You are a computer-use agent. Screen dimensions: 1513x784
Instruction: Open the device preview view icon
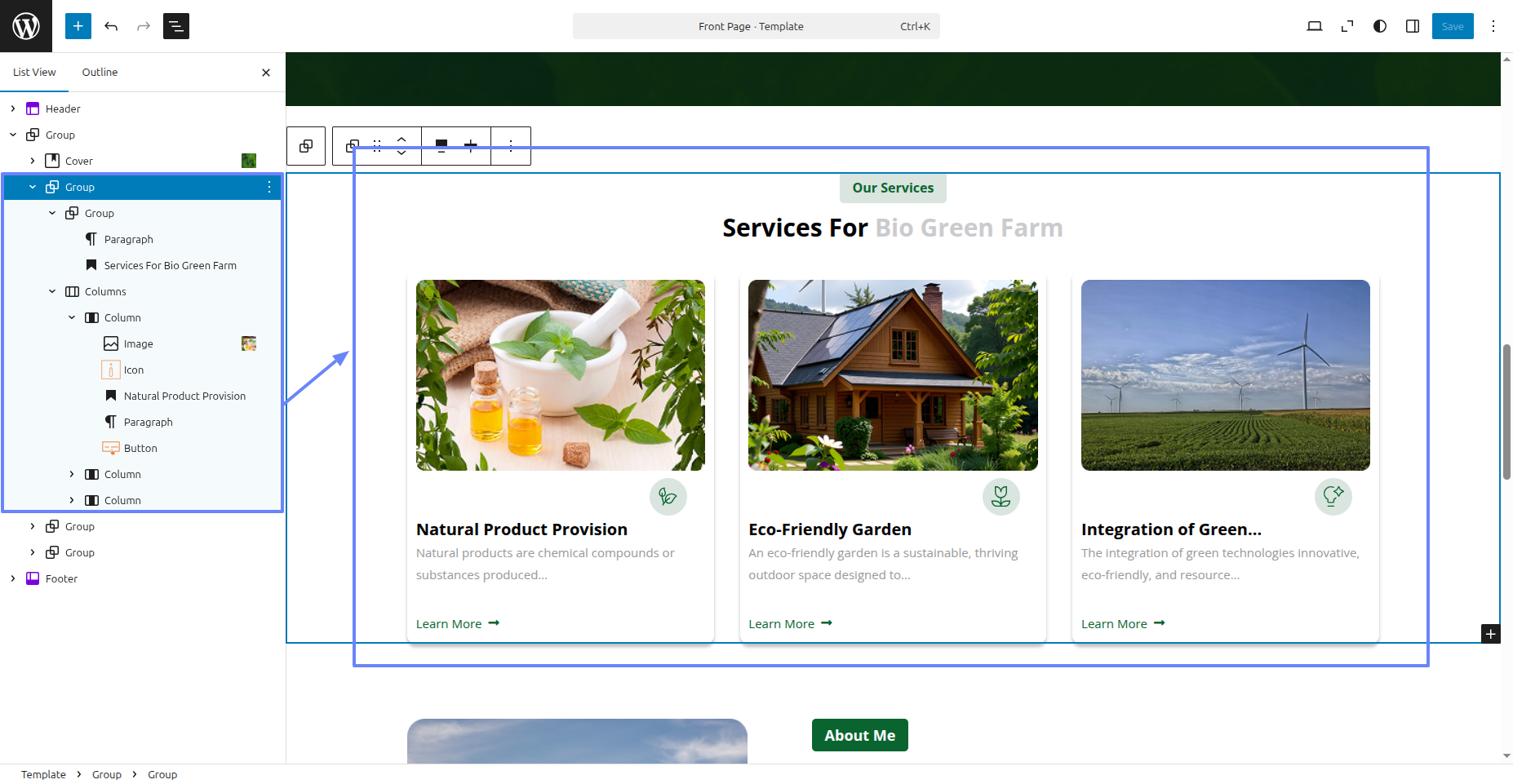(x=1314, y=26)
